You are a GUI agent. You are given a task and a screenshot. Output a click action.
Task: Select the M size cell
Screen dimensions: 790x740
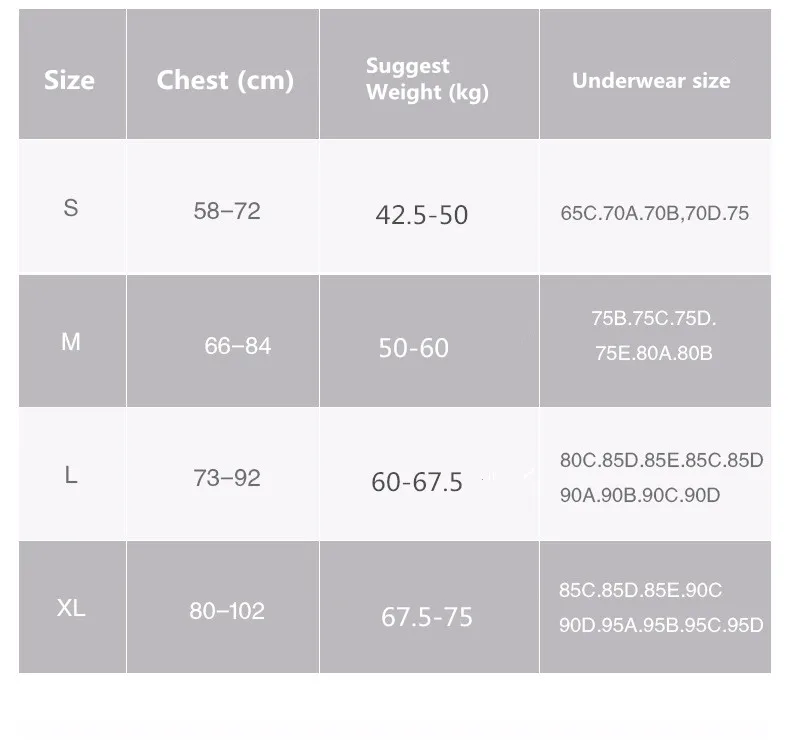tap(71, 342)
